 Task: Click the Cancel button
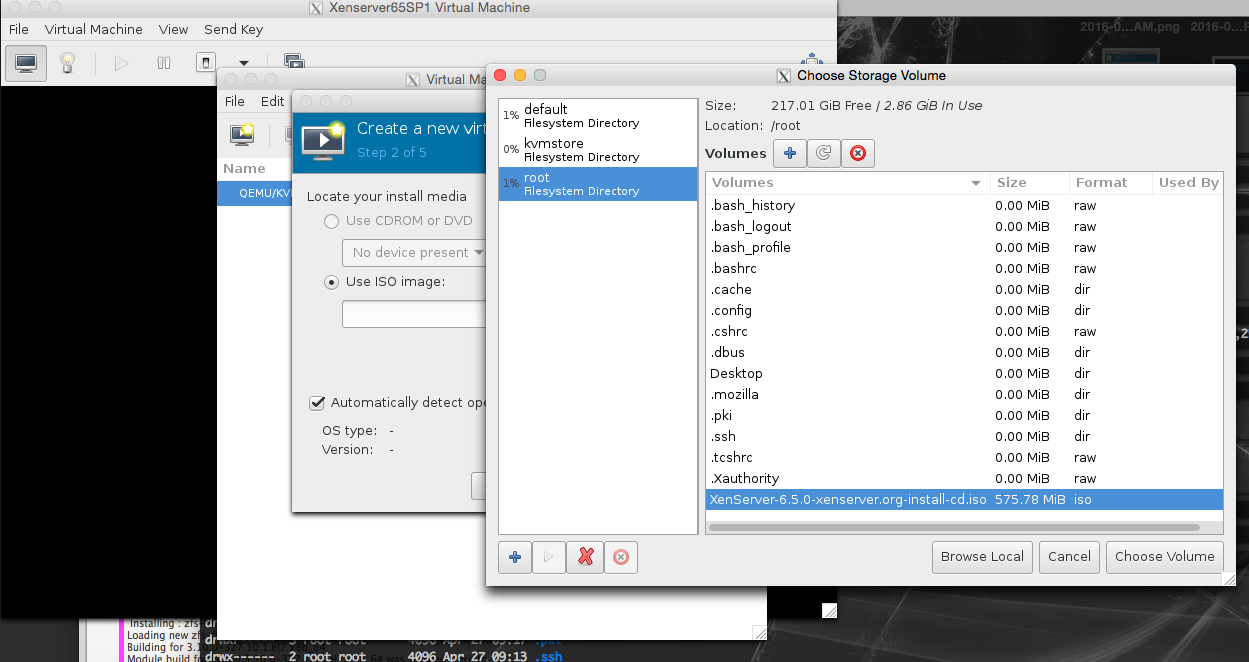click(x=1069, y=557)
